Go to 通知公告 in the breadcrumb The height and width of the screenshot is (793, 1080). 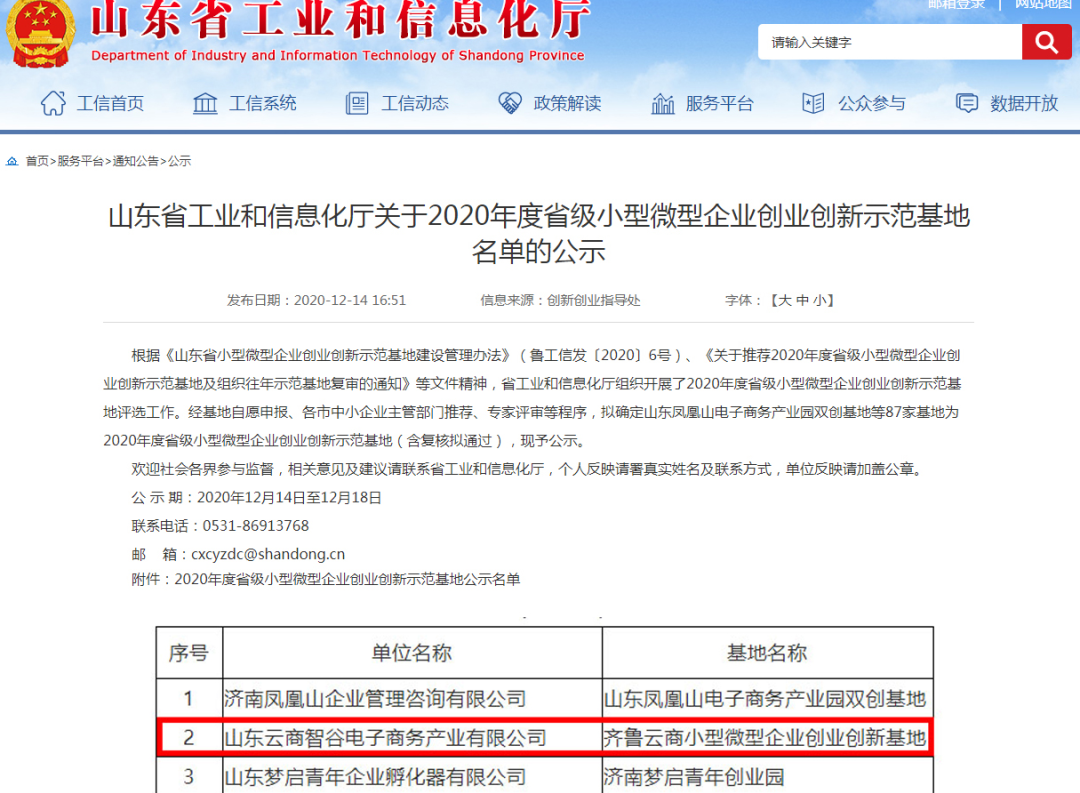point(136,161)
